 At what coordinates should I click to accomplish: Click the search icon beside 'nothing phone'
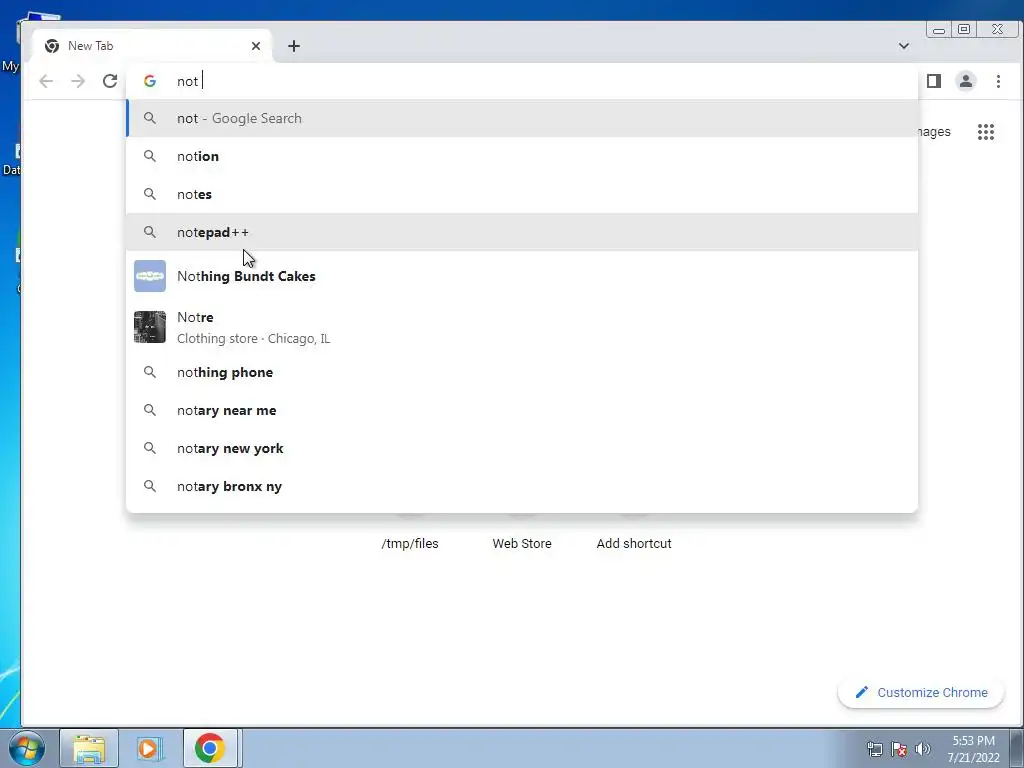pos(150,372)
